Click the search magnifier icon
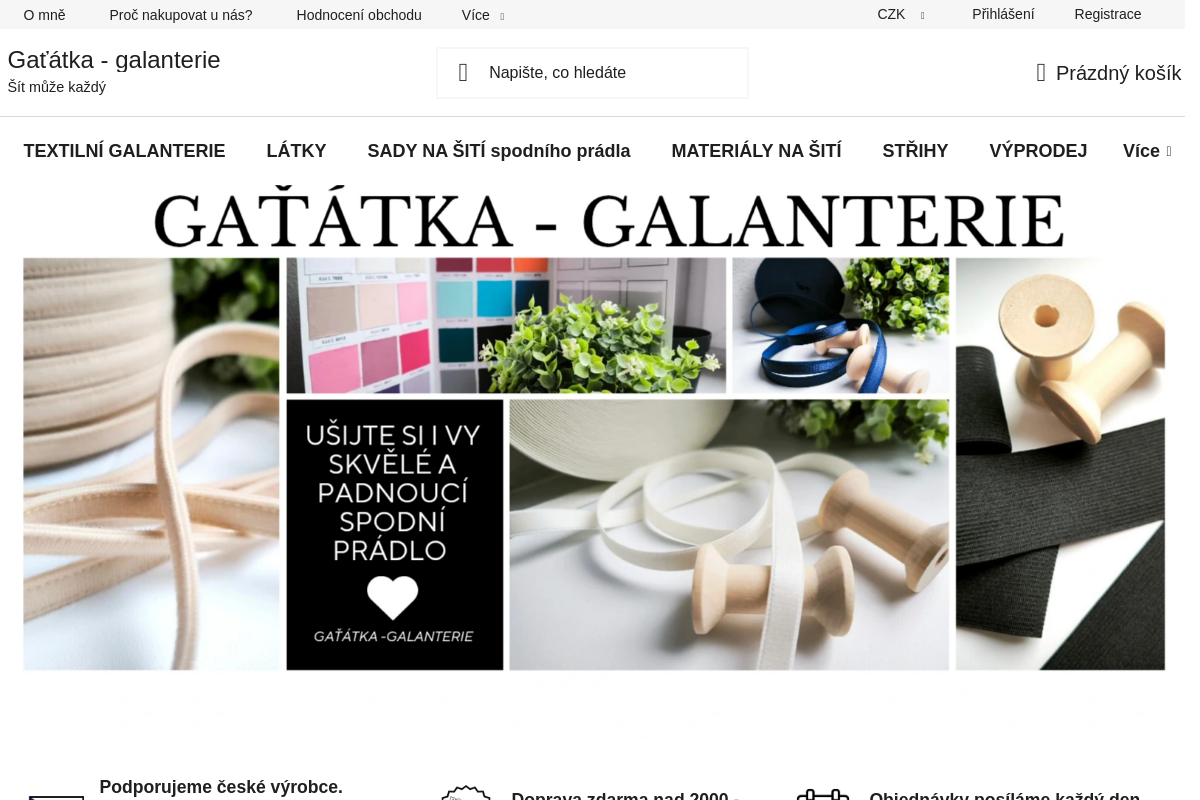The image size is (1200, 800). (462, 72)
